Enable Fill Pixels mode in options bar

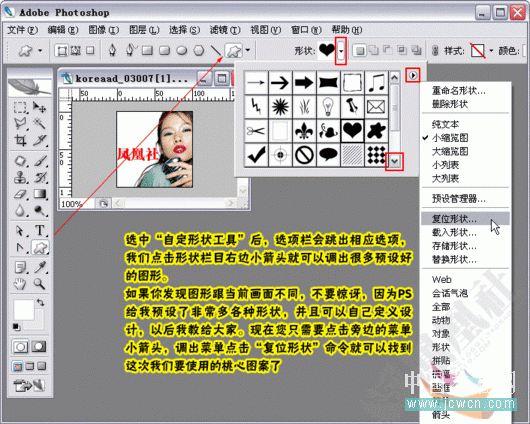point(90,51)
